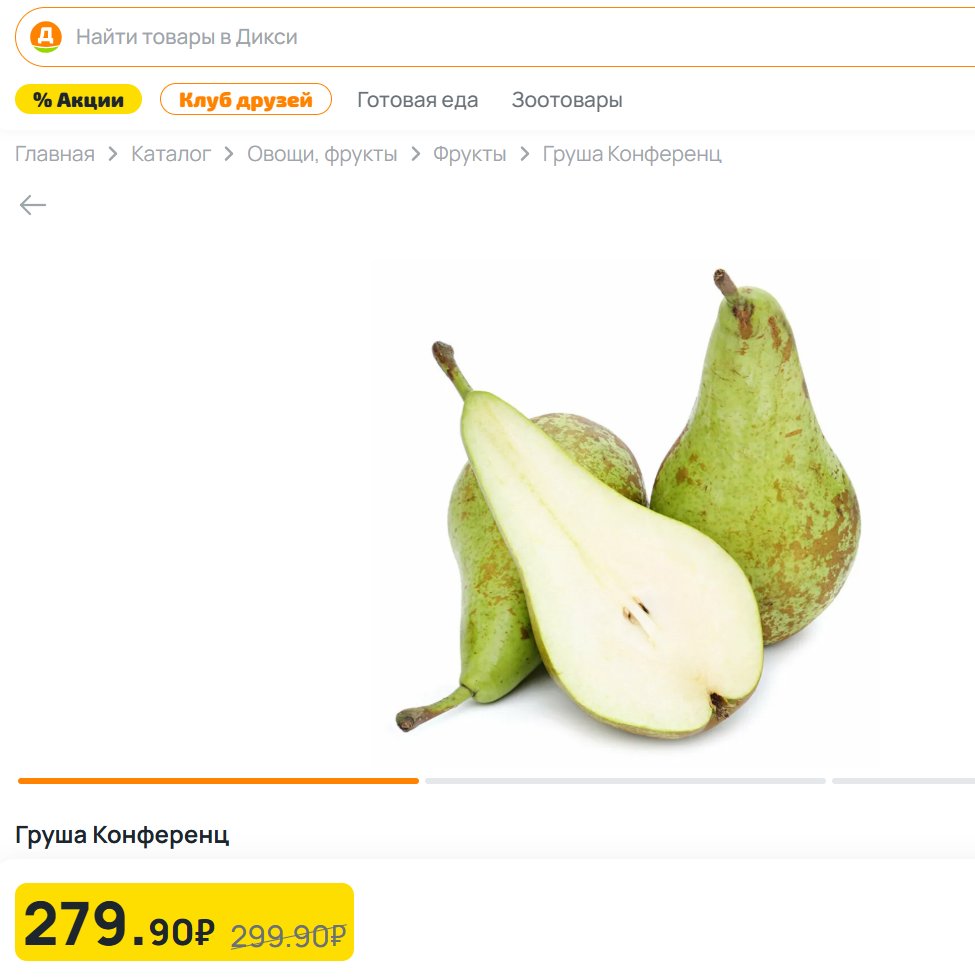Focus the Найти товары в Дикси search field
Viewport: 975px width, 977px height.
(495, 37)
